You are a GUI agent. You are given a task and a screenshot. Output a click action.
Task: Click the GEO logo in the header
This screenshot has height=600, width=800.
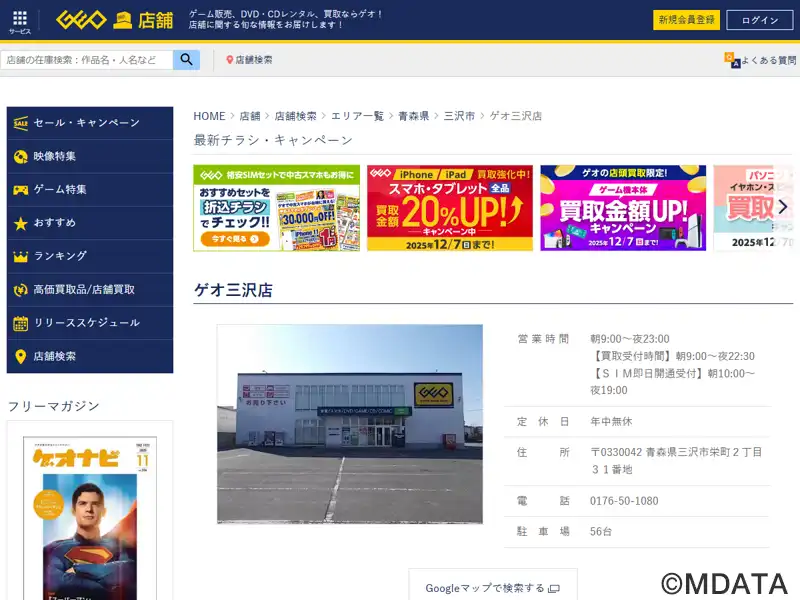click(81, 20)
